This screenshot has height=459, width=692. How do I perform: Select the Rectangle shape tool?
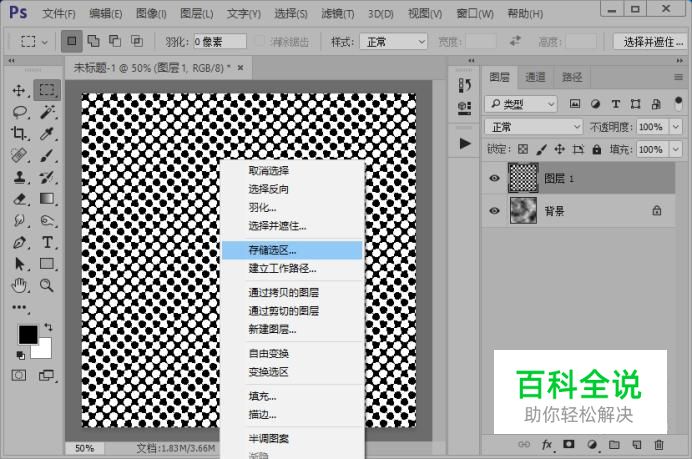(47, 264)
